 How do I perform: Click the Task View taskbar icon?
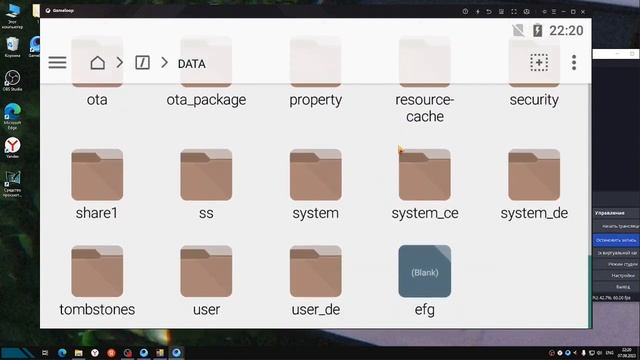coord(45,353)
